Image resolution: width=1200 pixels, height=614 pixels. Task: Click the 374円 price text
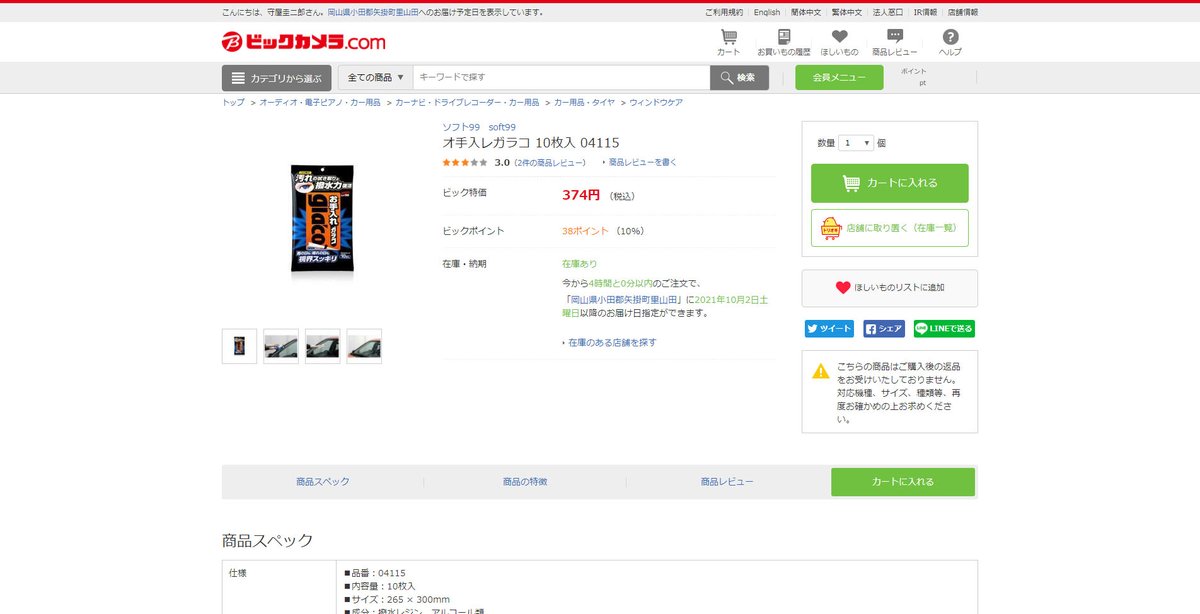(x=581, y=195)
